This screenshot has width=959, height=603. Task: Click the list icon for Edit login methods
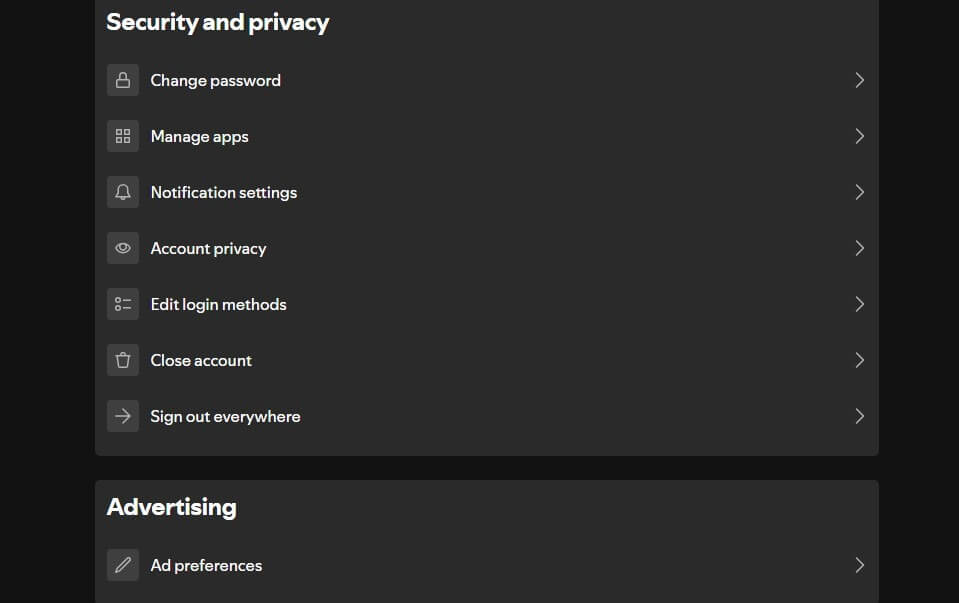[123, 304]
